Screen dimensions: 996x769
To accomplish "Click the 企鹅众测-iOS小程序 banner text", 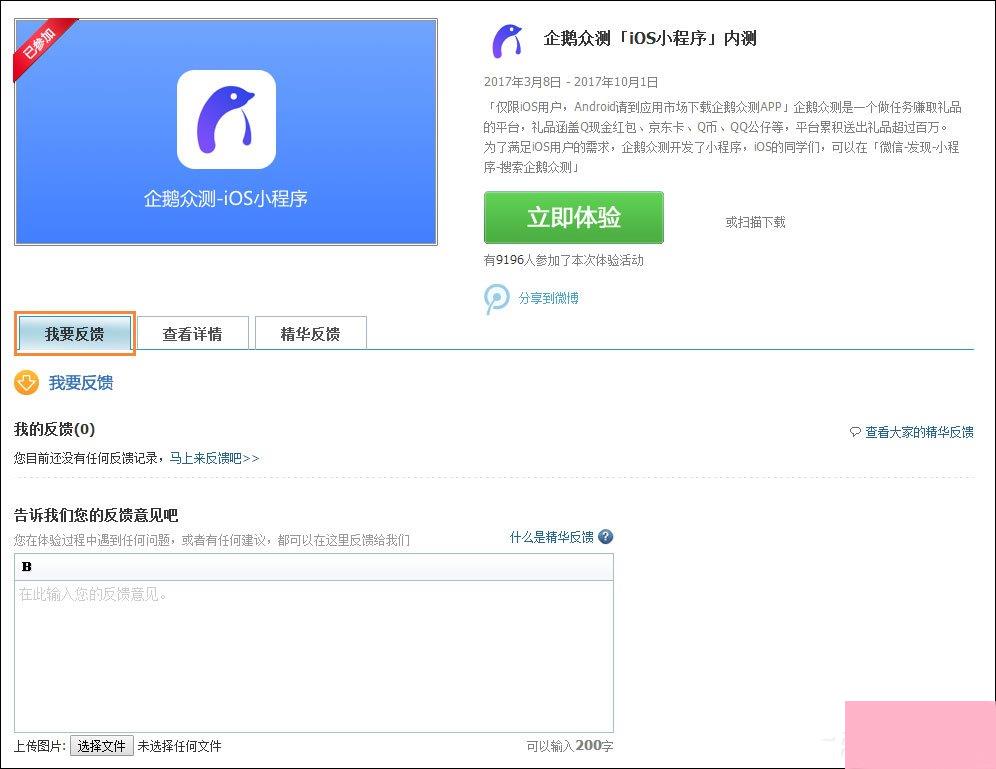I will [x=225, y=199].
